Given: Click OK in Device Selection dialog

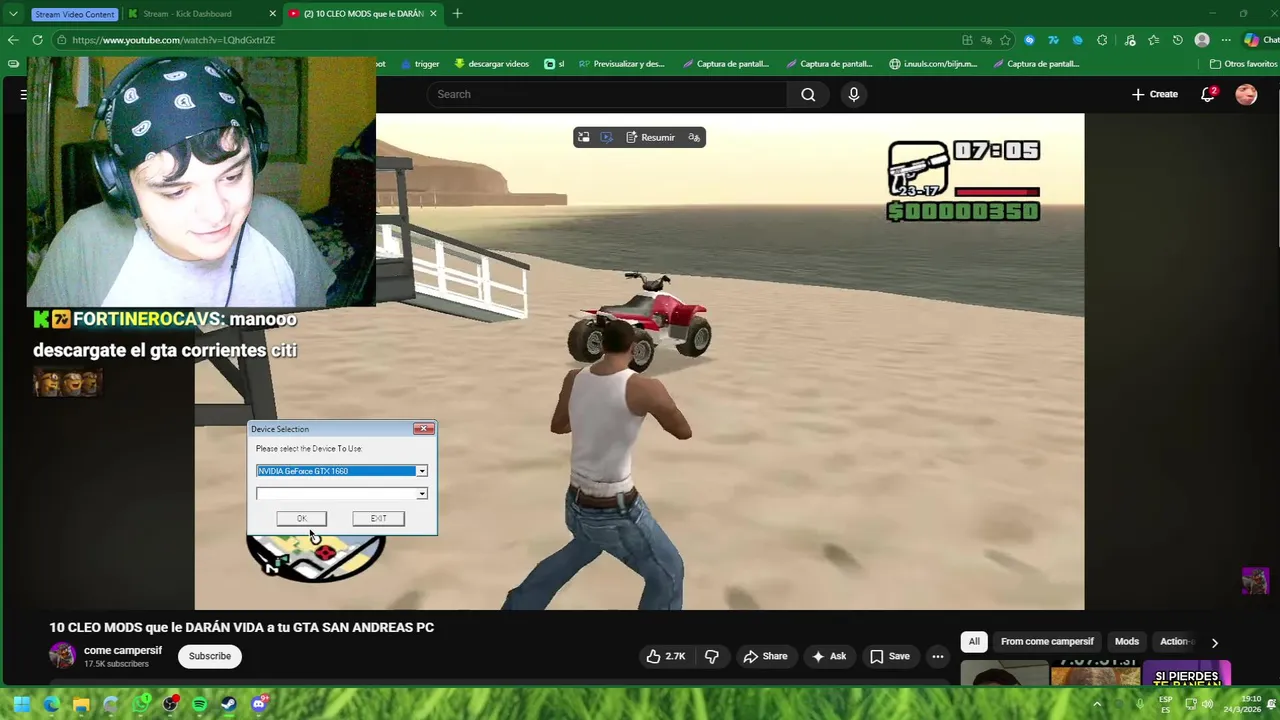Looking at the screenshot, I should pyautogui.click(x=301, y=518).
